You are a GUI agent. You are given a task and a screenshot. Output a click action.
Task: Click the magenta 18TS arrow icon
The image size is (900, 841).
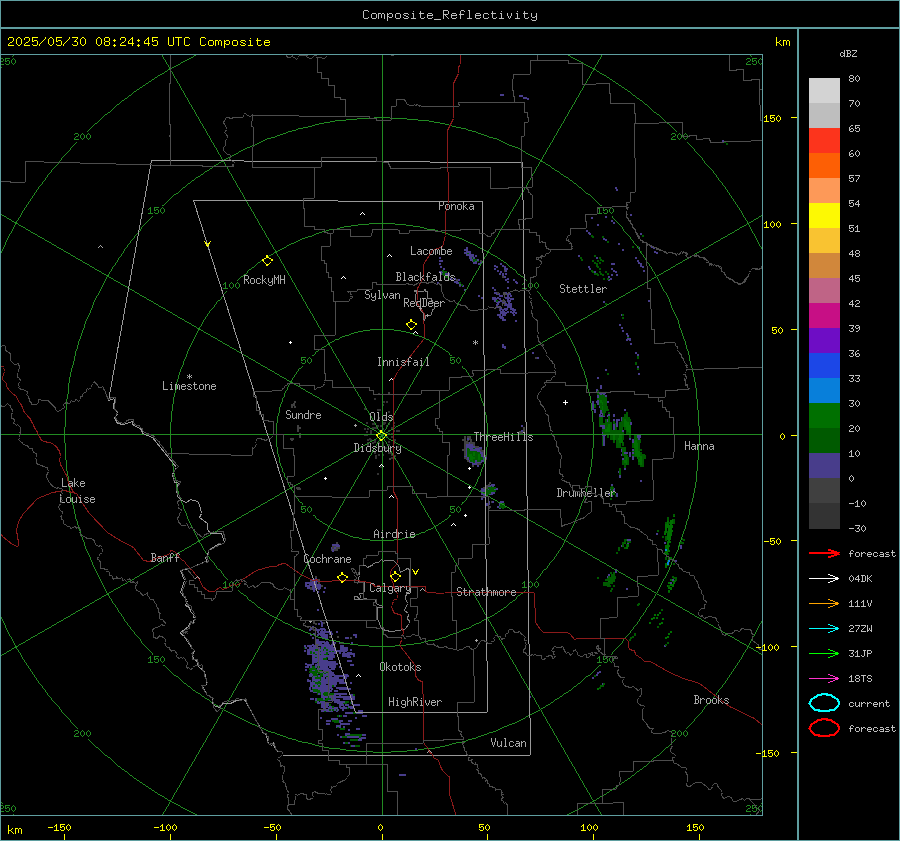click(x=824, y=679)
